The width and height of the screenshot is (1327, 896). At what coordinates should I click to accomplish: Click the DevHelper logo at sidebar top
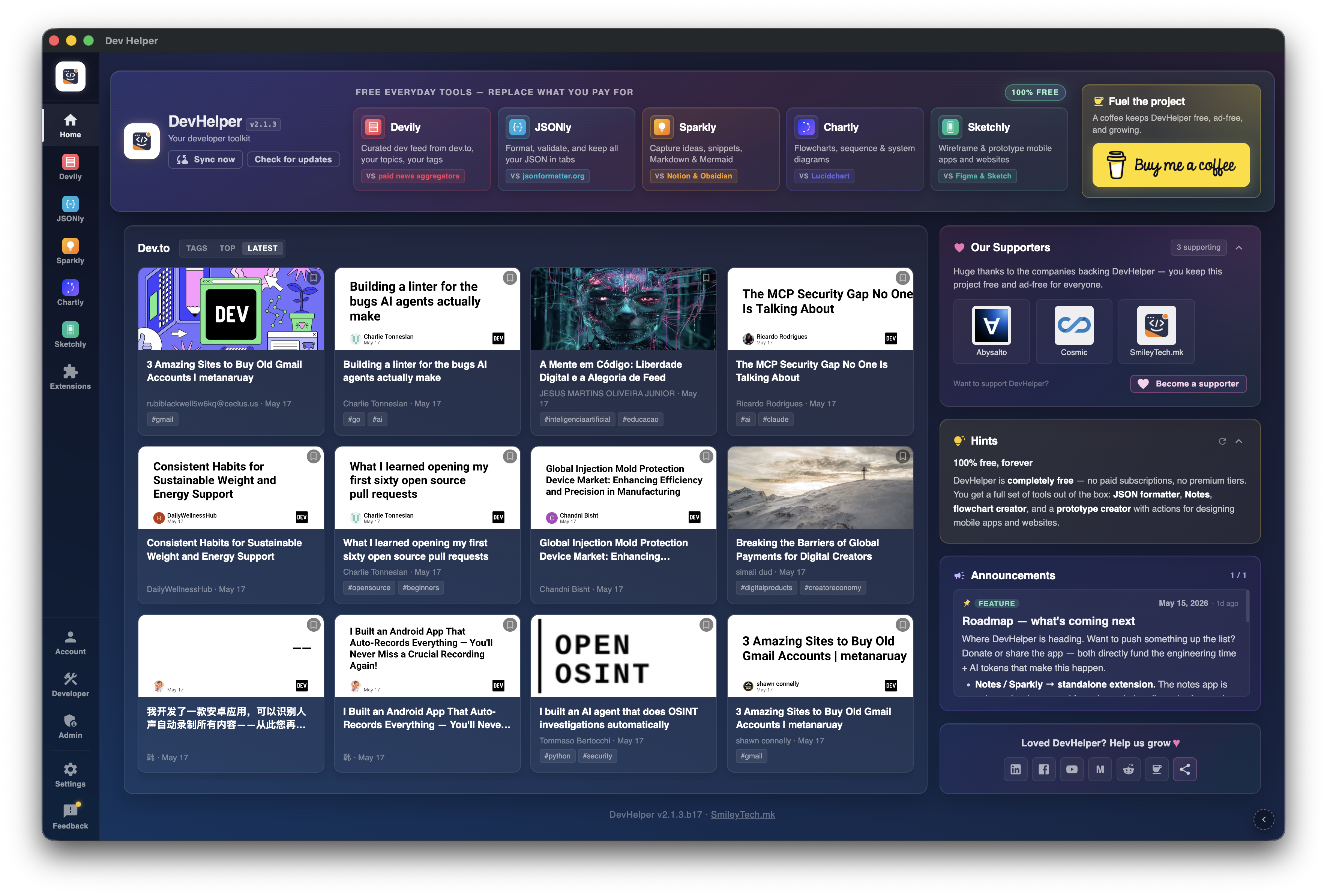point(70,76)
